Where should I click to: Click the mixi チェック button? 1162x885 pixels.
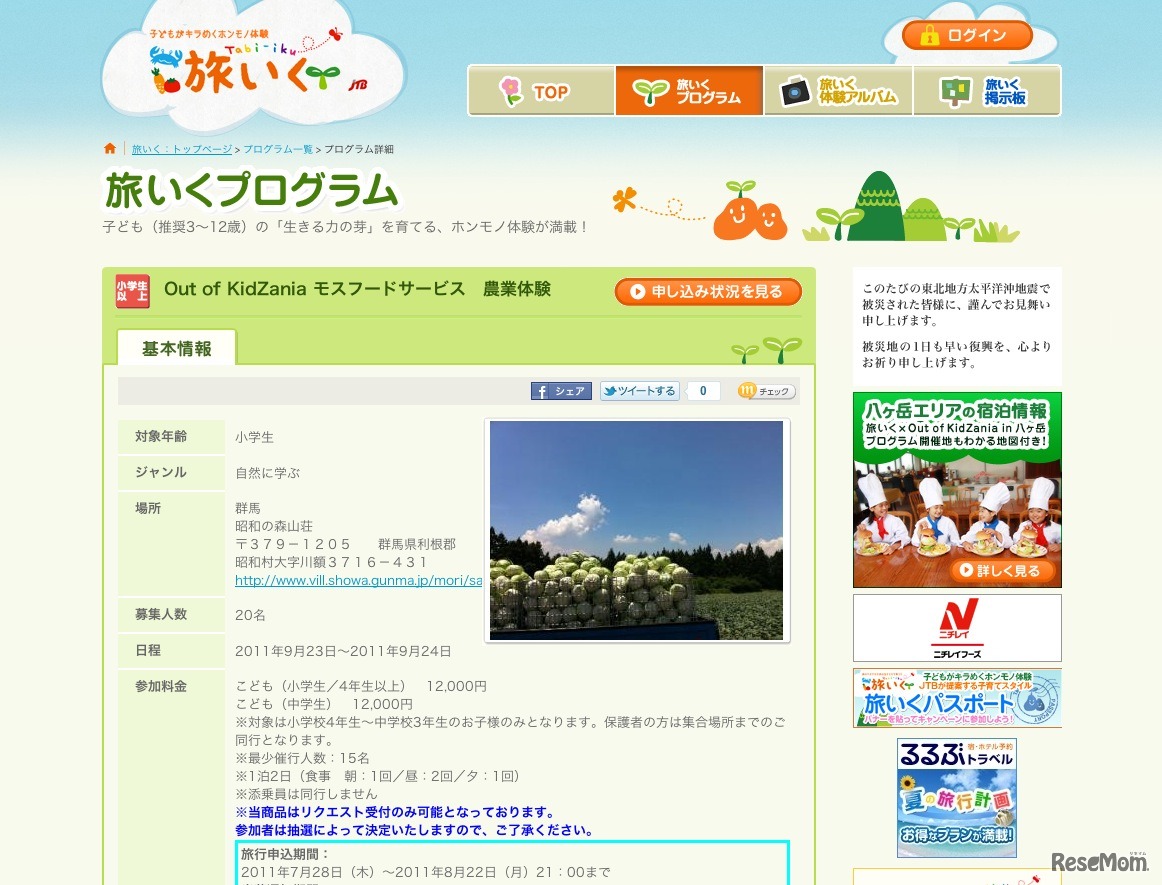click(x=766, y=391)
